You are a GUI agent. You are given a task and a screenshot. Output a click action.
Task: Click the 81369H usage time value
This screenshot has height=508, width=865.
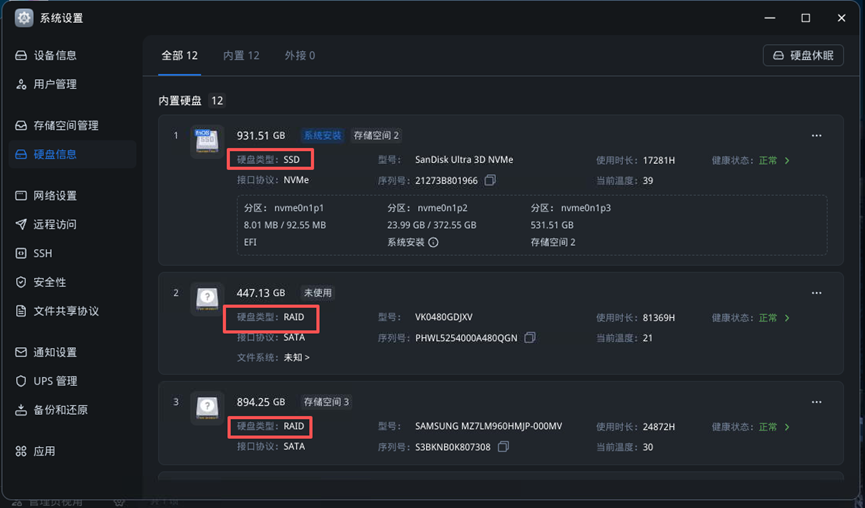click(x=659, y=318)
